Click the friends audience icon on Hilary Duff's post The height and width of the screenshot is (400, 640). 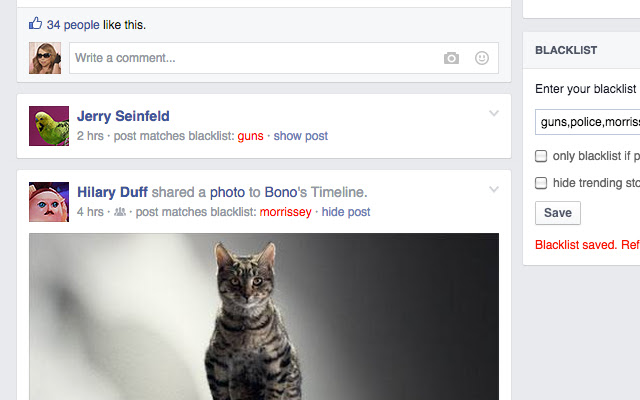120,212
